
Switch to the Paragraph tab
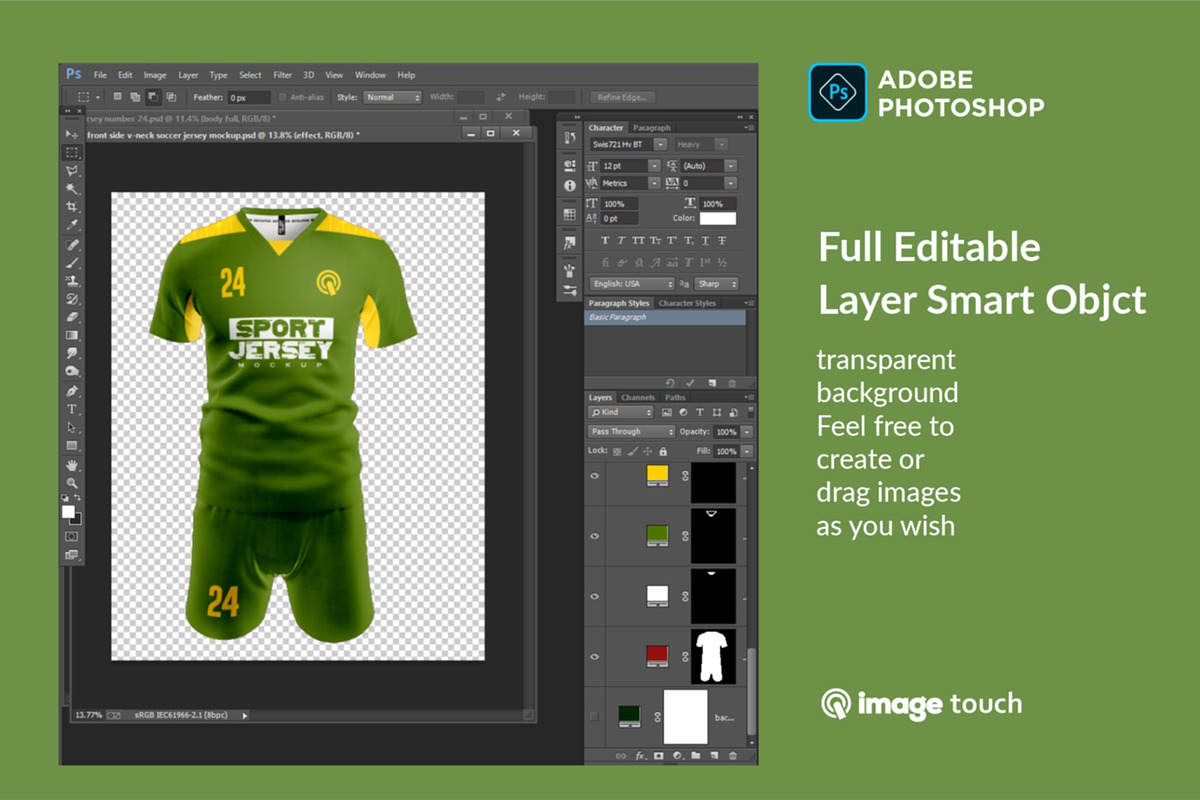tap(652, 128)
